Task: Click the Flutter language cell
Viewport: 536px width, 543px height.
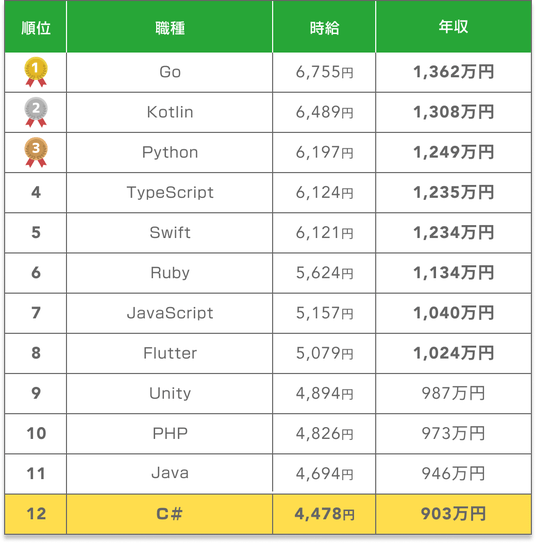Action: click(170, 353)
